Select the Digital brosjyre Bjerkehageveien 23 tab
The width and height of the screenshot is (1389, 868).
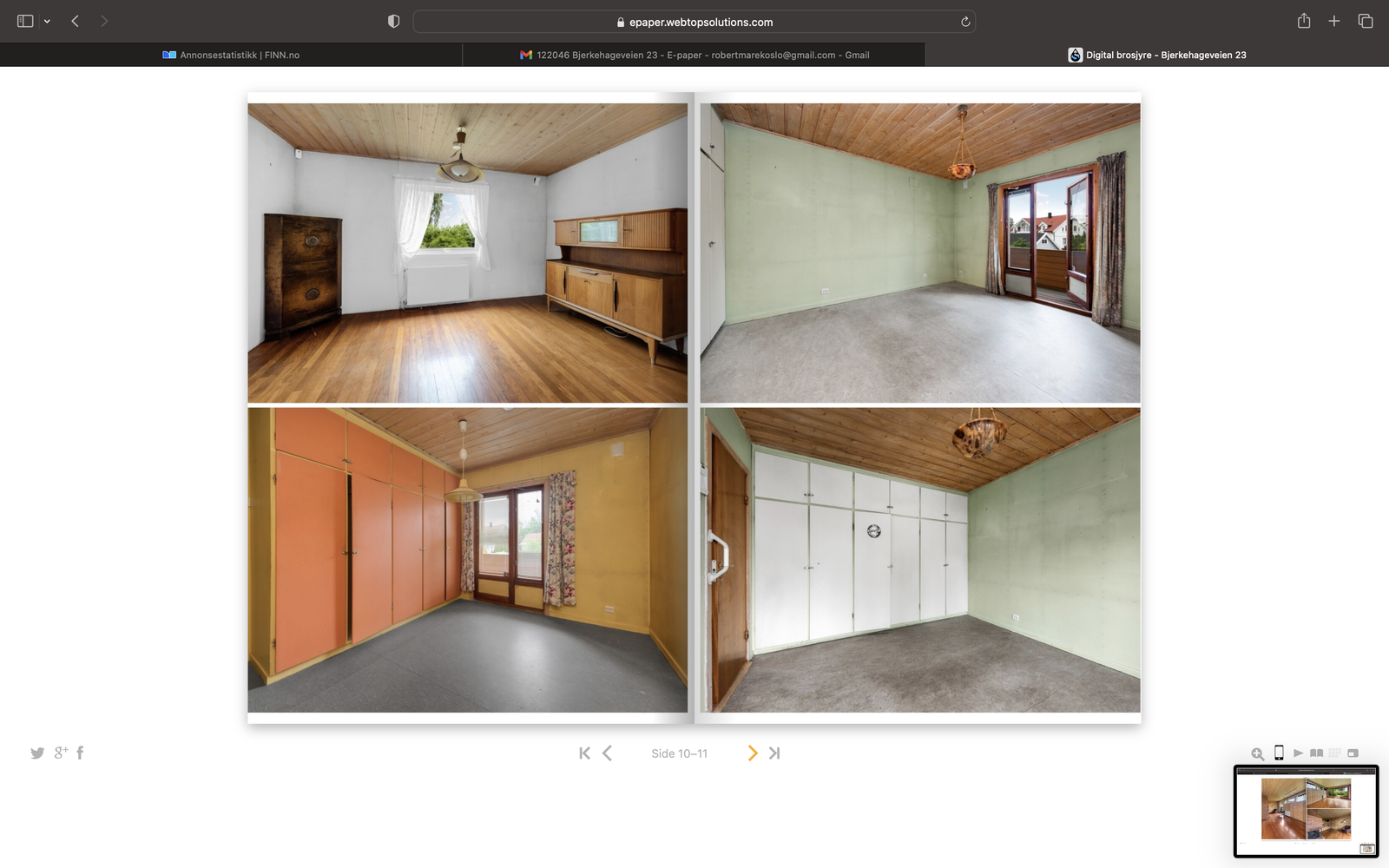(x=1157, y=55)
